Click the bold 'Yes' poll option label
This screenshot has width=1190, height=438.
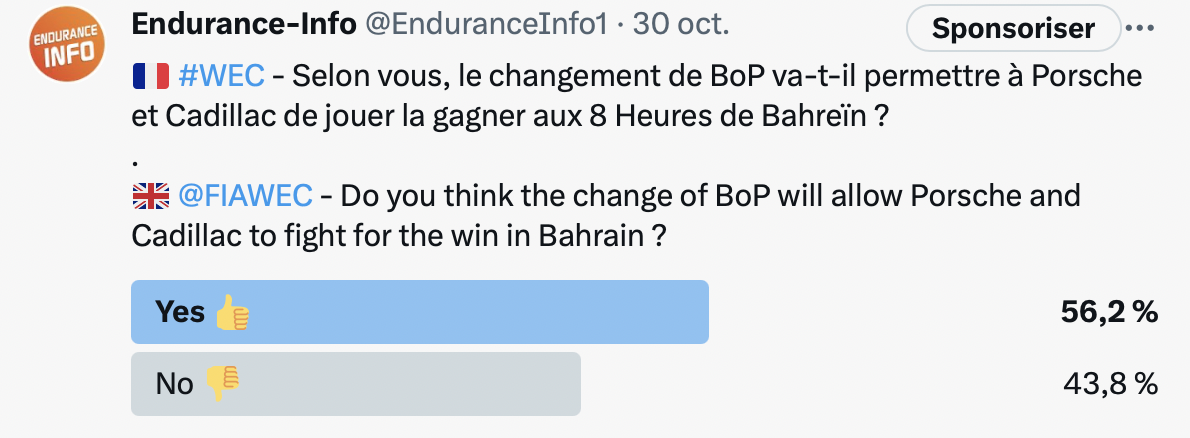click(x=180, y=312)
